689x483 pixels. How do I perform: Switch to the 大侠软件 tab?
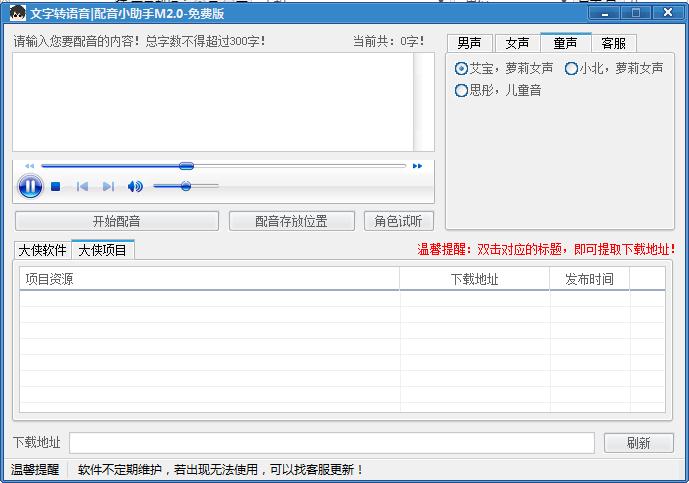tap(43, 250)
